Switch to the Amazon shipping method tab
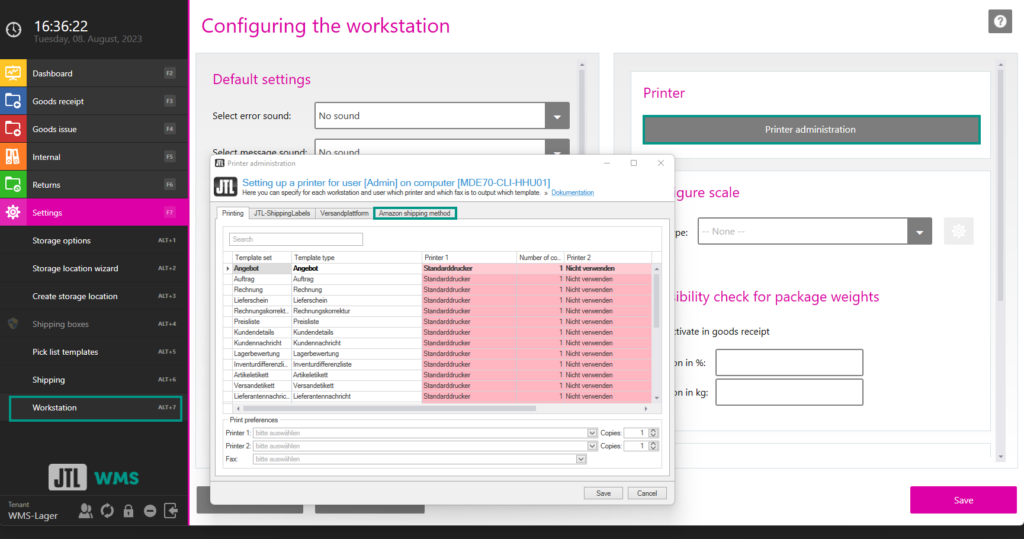Screen dimensions: 1024x539 414,213
